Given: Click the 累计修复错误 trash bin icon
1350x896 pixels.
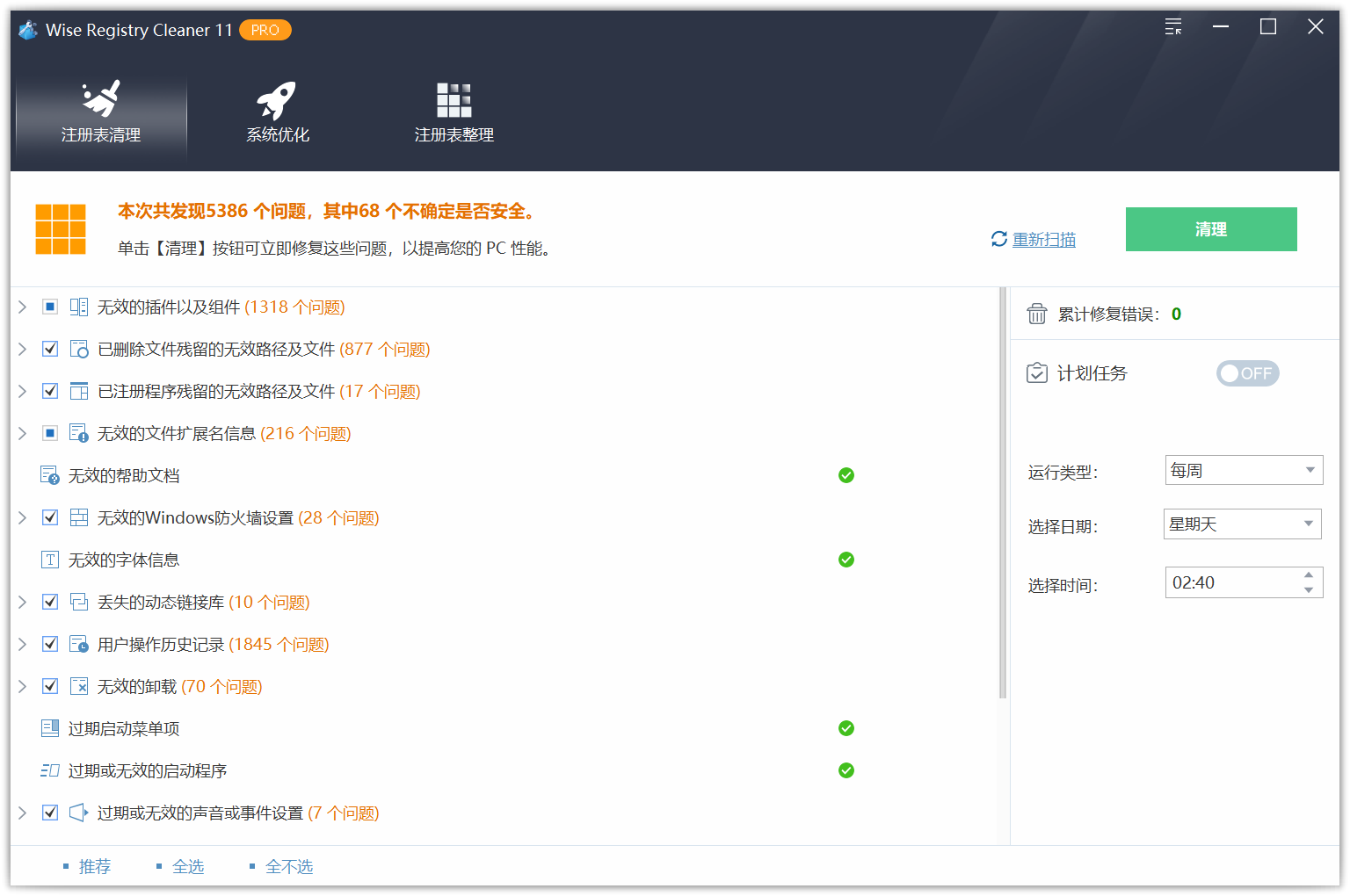Looking at the screenshot, I should point(1037,314).
